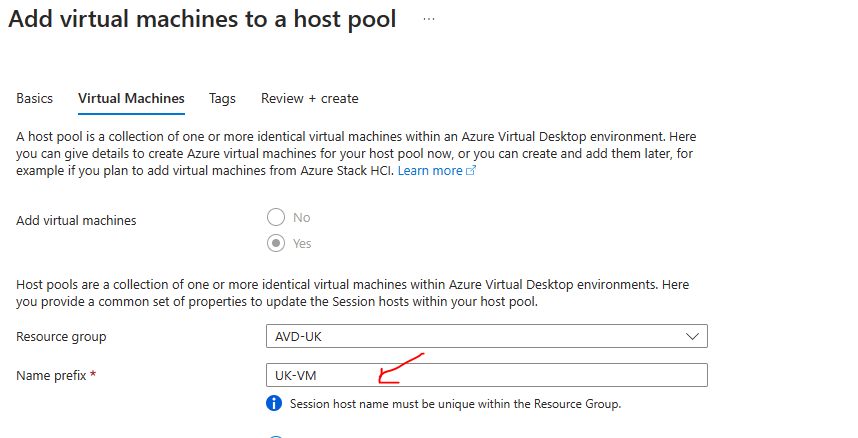Click the session host name uniqueness message
This screenshot has width=858, height=438.
[x=455, y=404]
